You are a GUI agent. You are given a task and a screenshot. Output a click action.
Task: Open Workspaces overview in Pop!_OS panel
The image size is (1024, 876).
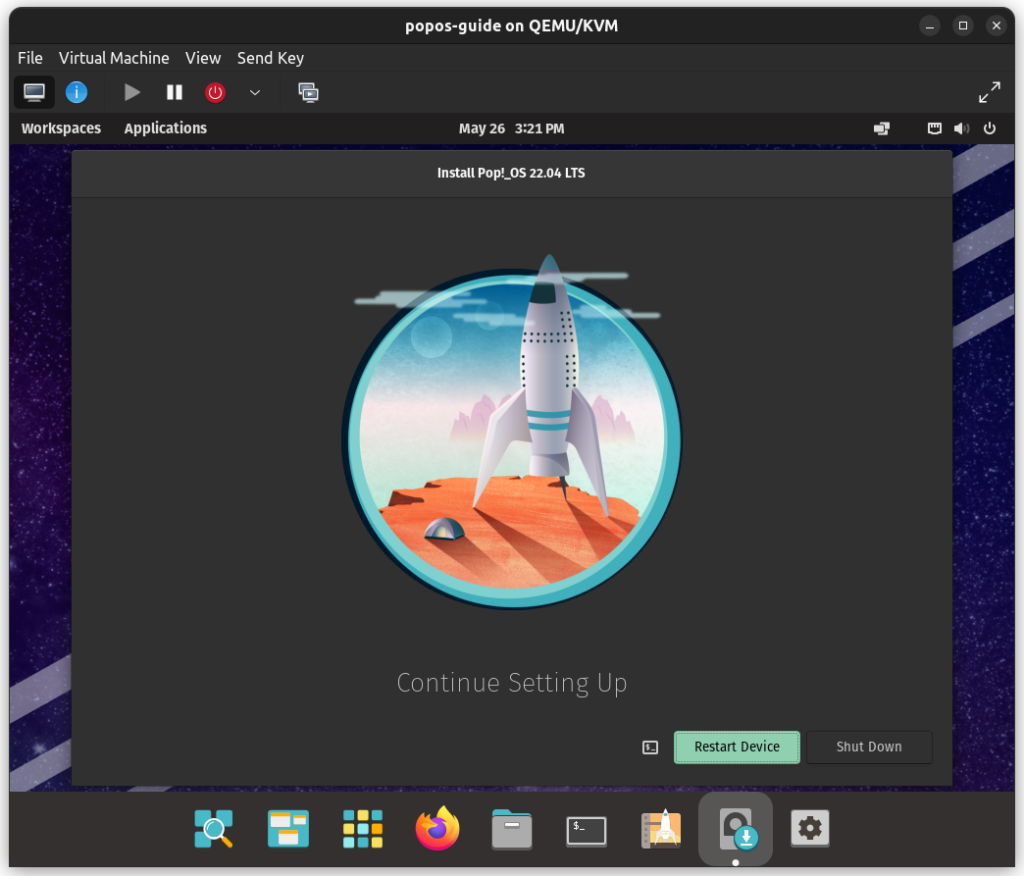(61, 128)
